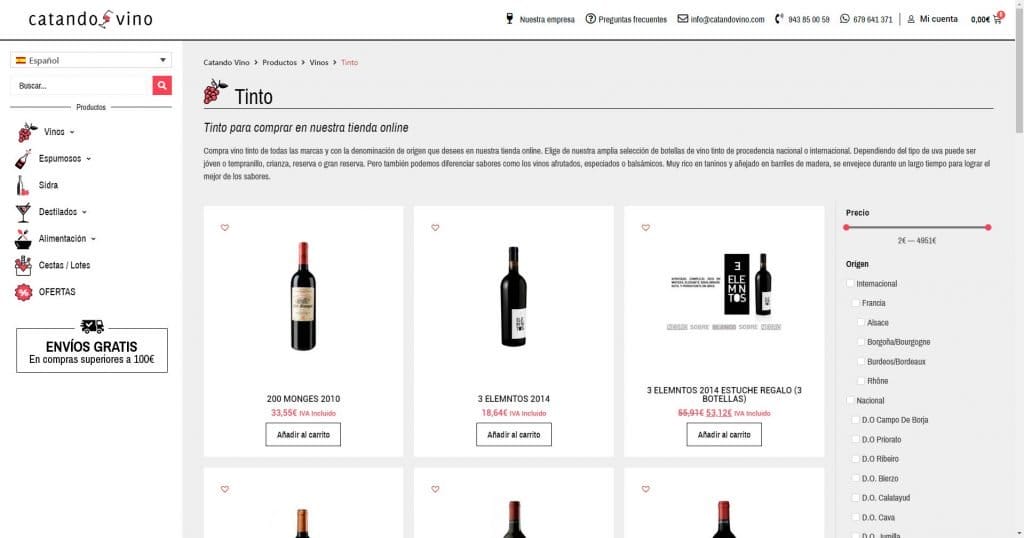Open the shopping cart icon

pyautogui.click(x=997, y=19)
